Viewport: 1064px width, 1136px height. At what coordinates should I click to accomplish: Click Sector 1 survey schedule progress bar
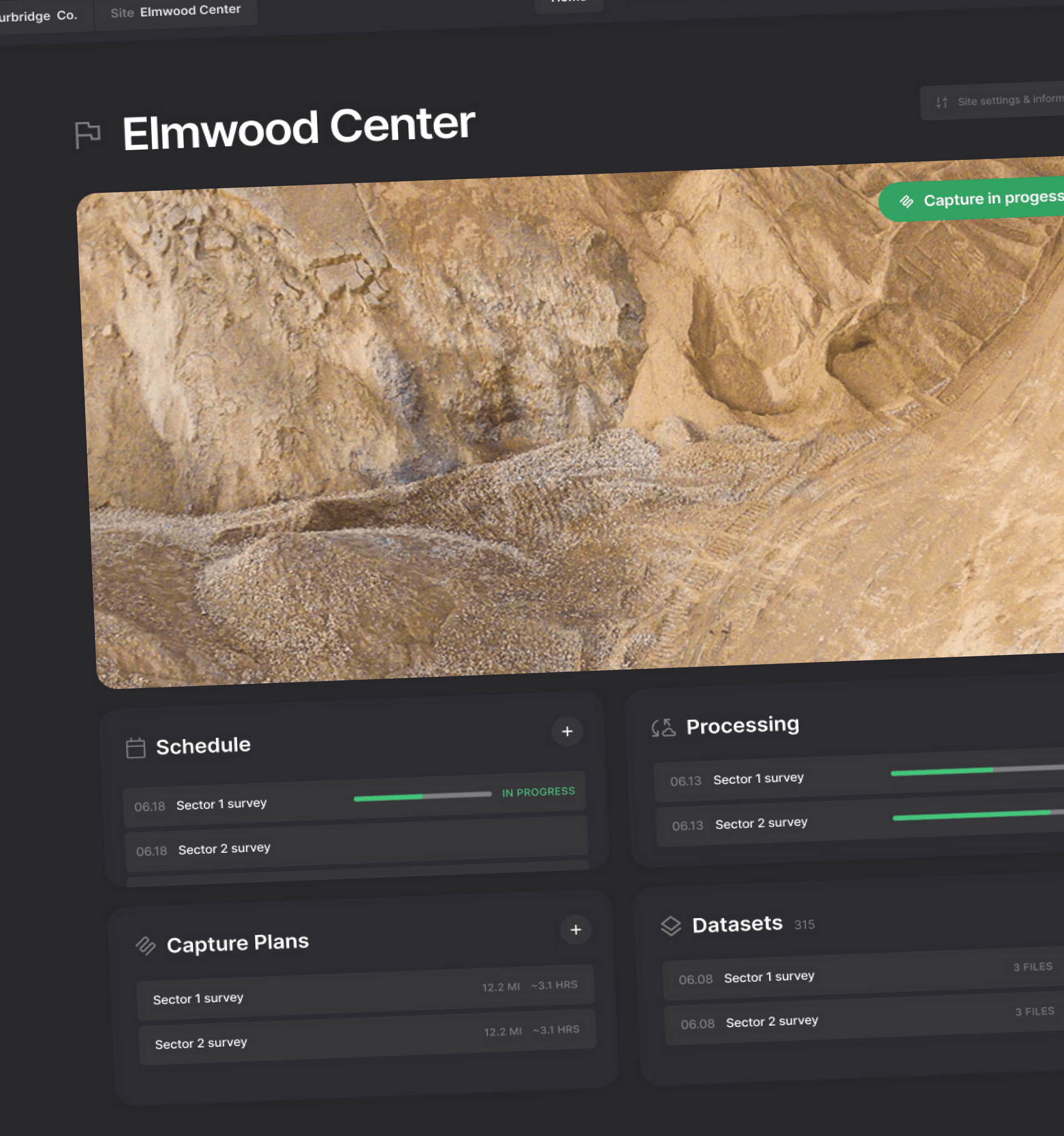(422, 796)
